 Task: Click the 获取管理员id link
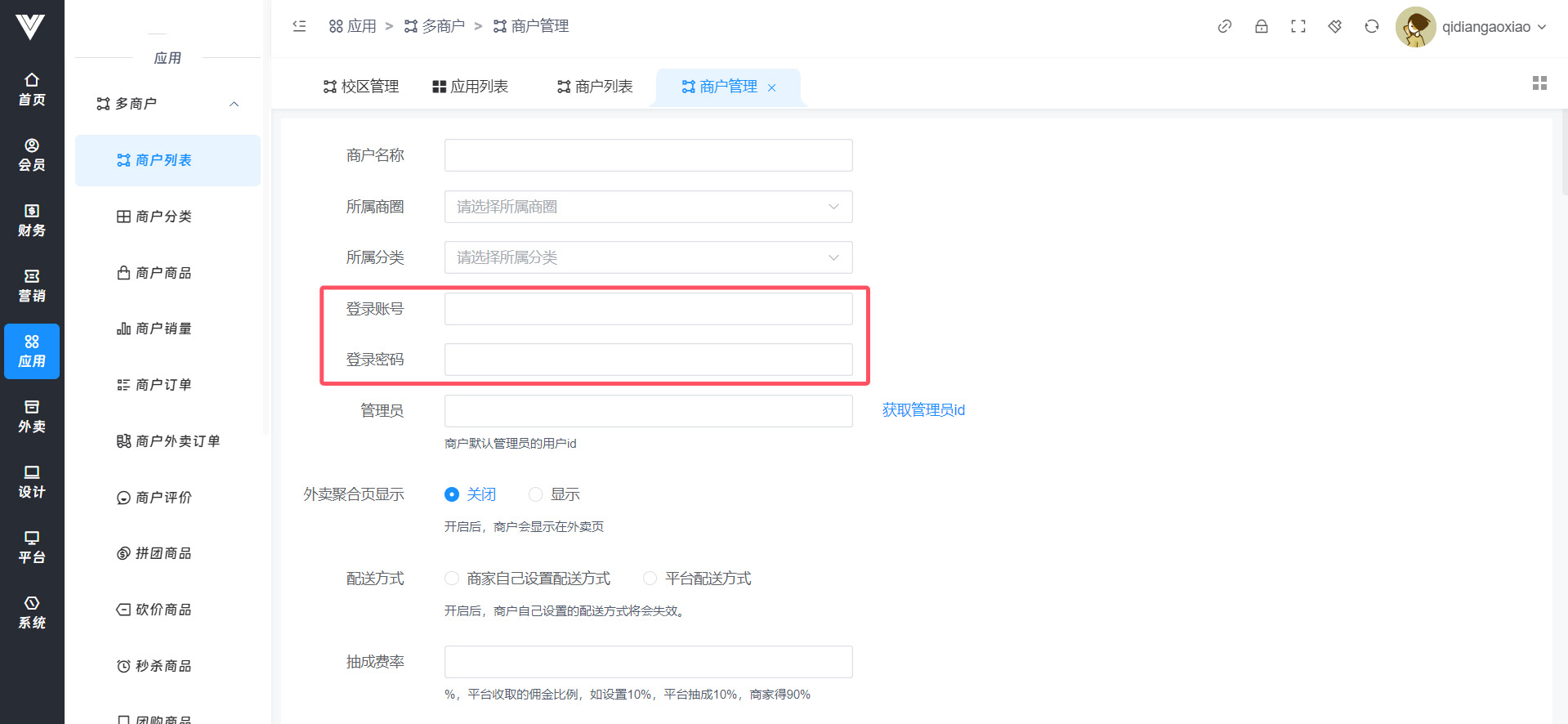click(x=923, y=410)
